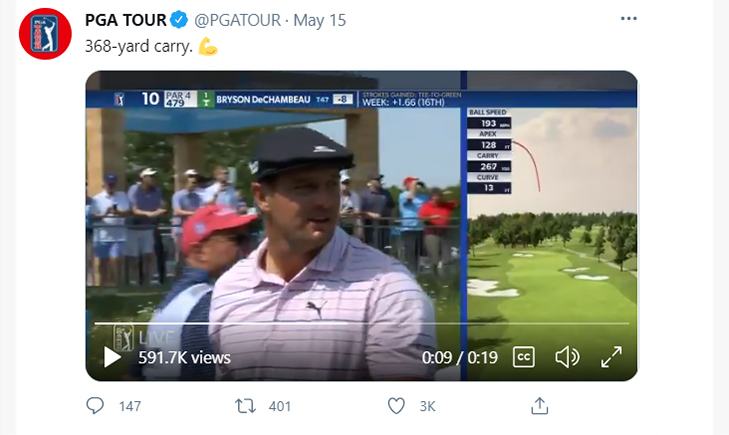Retweet using the retweet arrows icon
Image resolution: width=729 pixels, height=435 pixels.
tap(245, 406)
